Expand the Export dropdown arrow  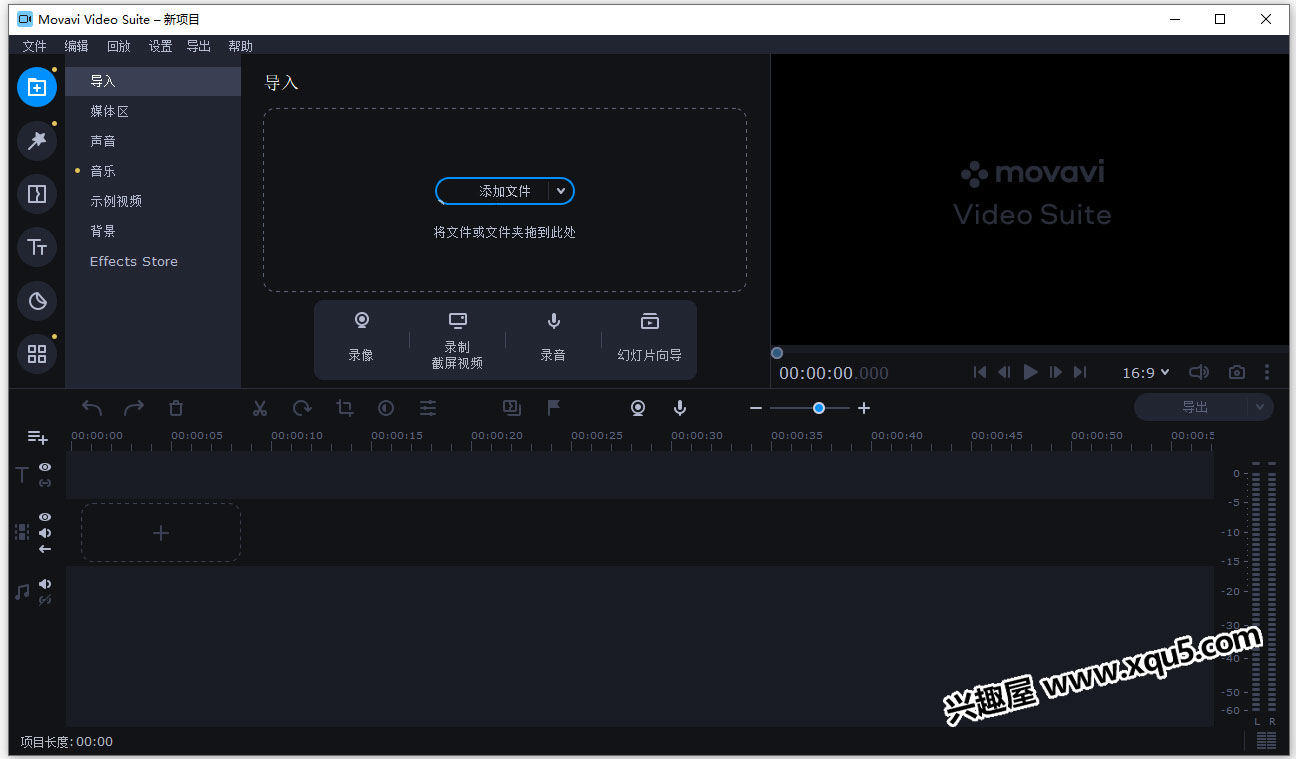[1260, 407]
